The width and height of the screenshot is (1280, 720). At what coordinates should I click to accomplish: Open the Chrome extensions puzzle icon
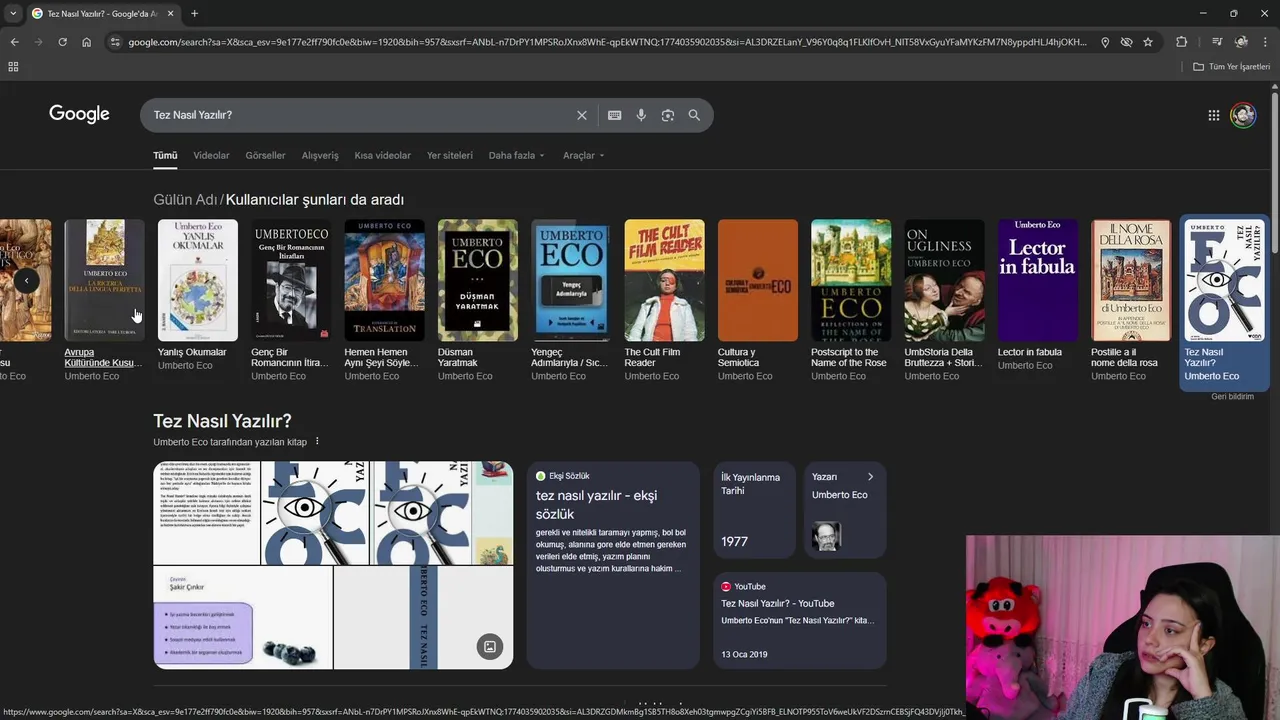pyautogui.click(x=1181, y=42)
